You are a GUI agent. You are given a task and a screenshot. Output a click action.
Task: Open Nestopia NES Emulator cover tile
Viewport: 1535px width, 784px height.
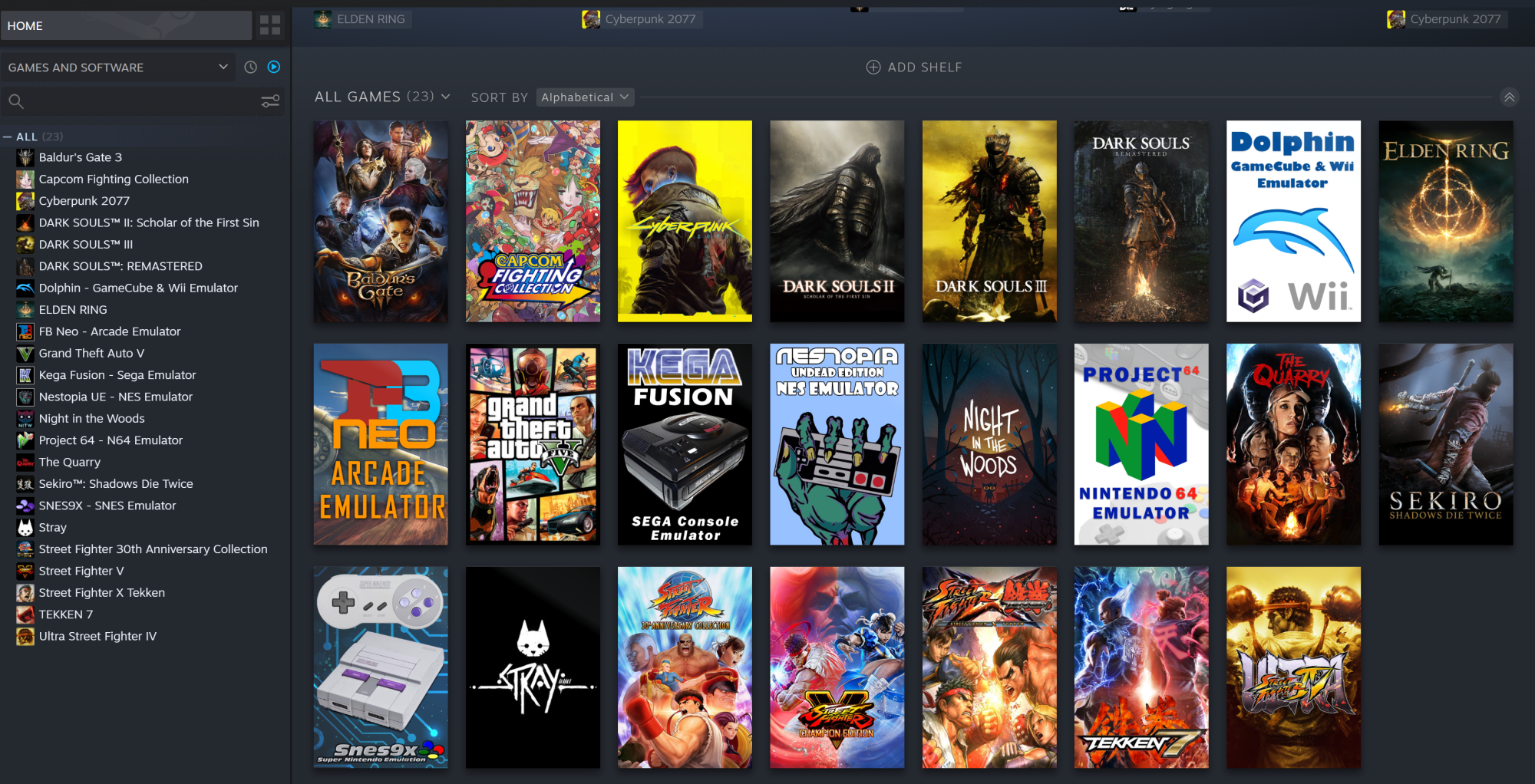click(x=837, y=444)
